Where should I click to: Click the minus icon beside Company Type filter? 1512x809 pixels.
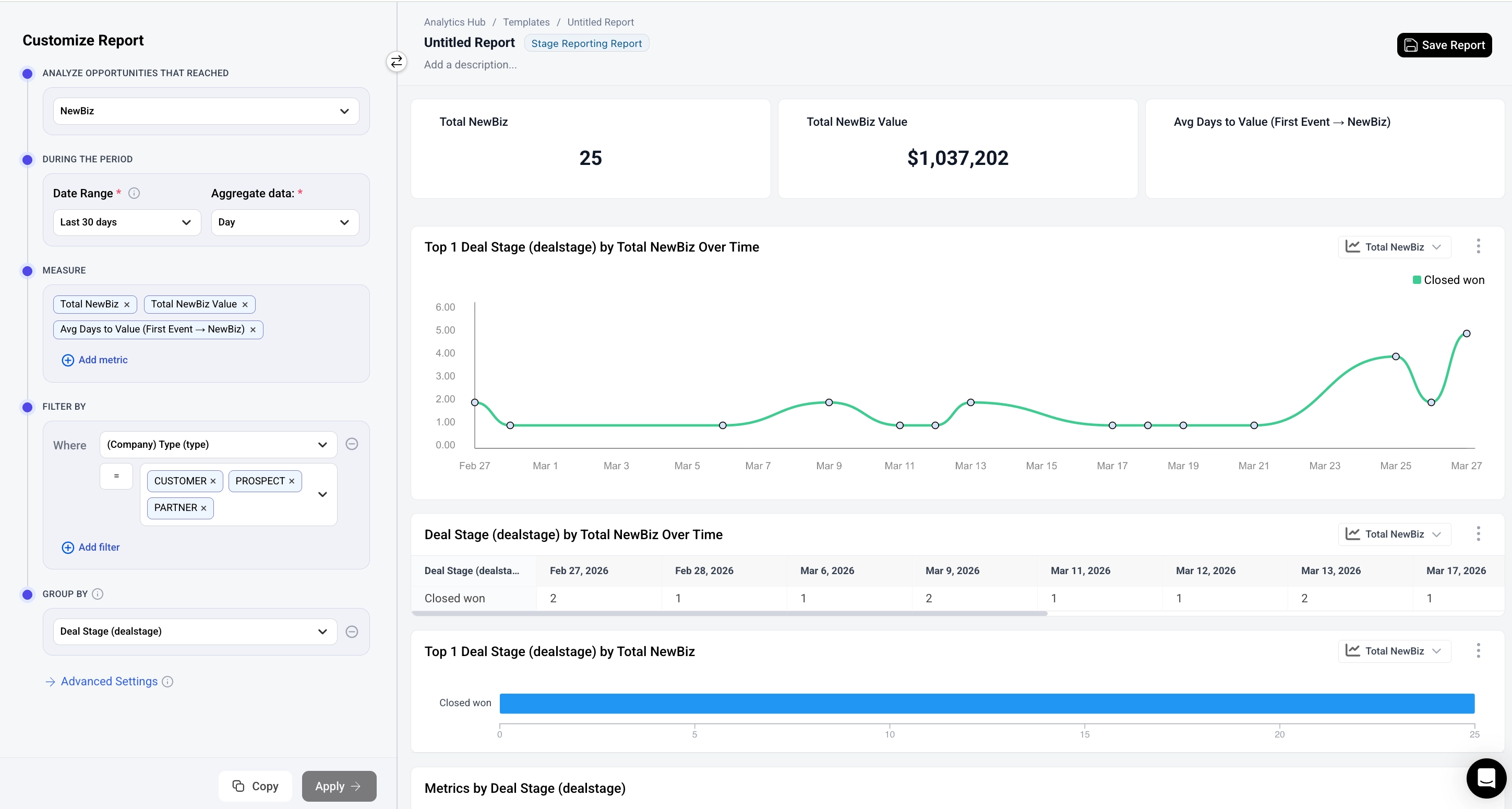click(x=352, y=444)
